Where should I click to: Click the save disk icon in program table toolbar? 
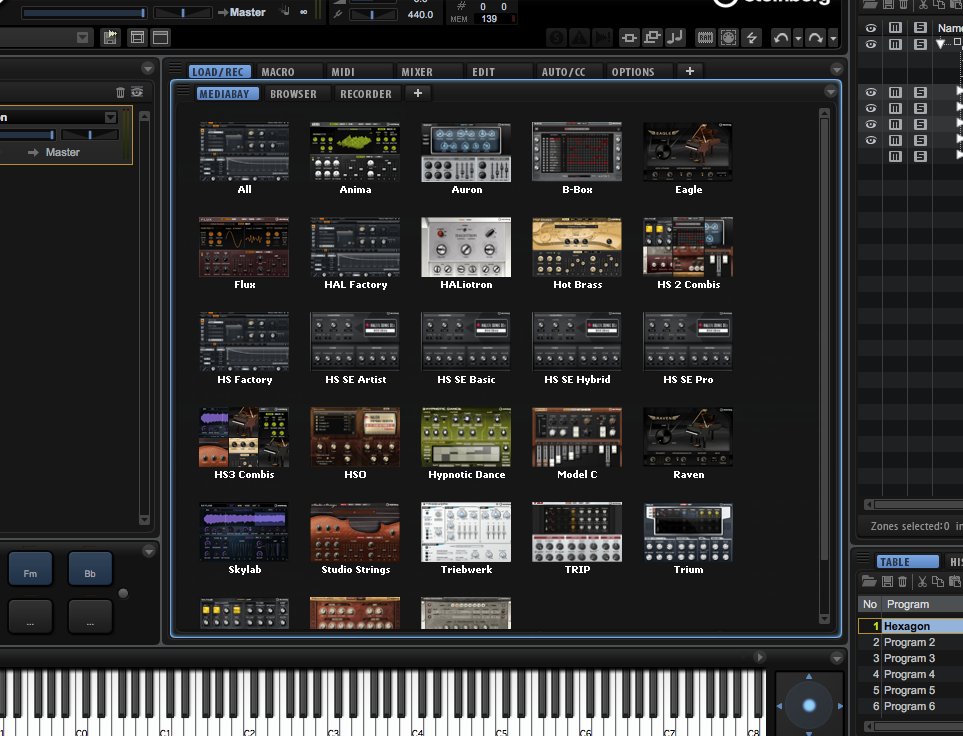pos(887,581)
